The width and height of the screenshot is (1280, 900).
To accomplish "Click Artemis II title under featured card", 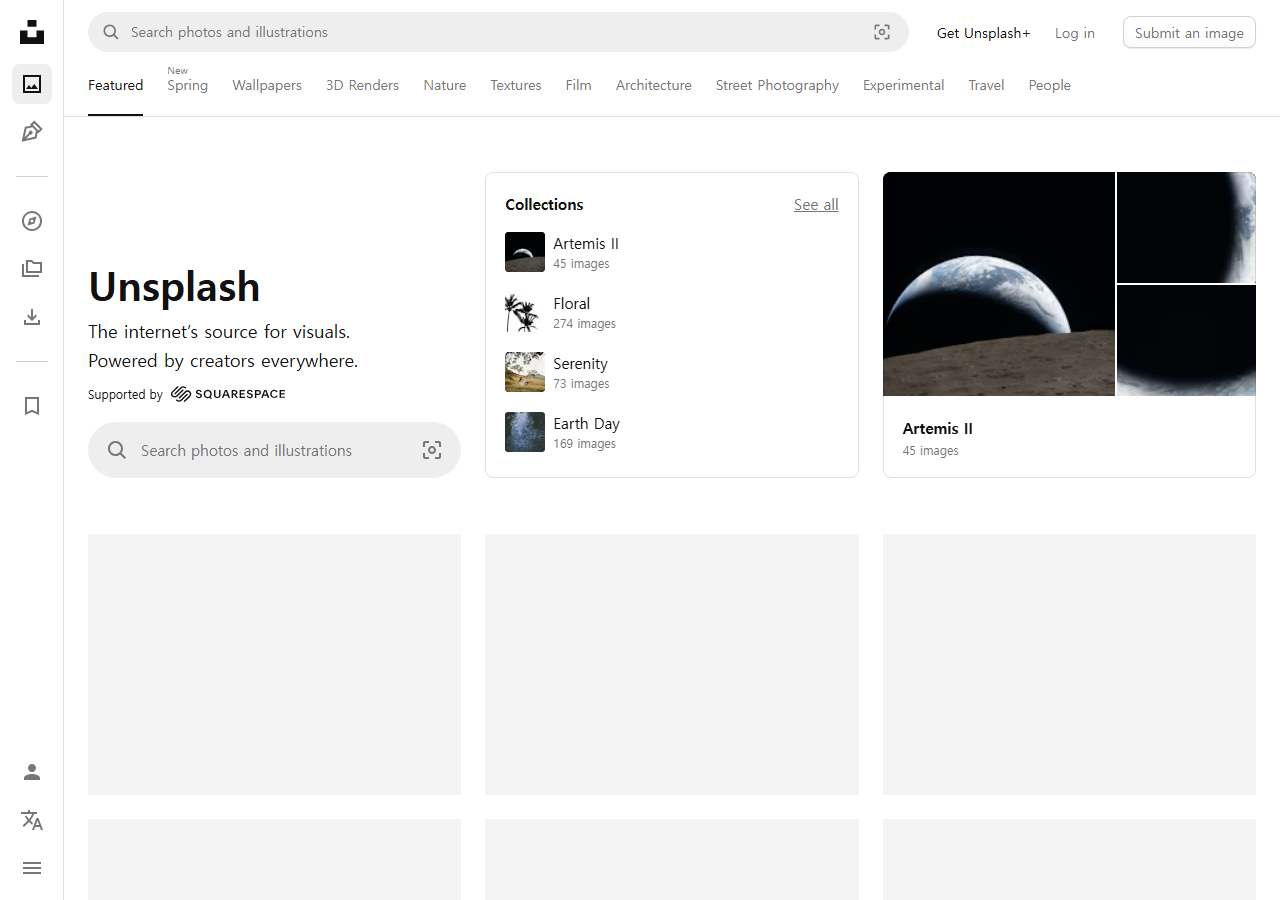I will [x=938, y=428].
